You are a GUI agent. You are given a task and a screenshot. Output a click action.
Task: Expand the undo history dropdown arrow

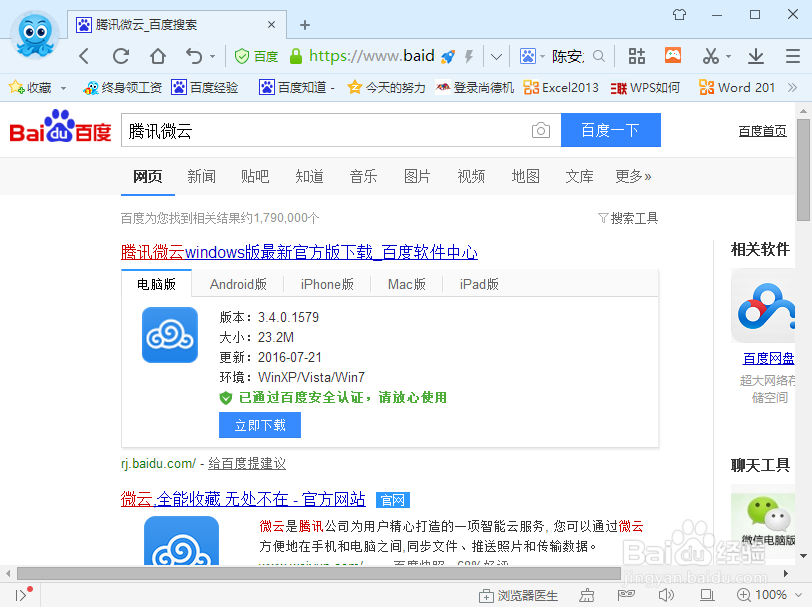pos(212,56)
